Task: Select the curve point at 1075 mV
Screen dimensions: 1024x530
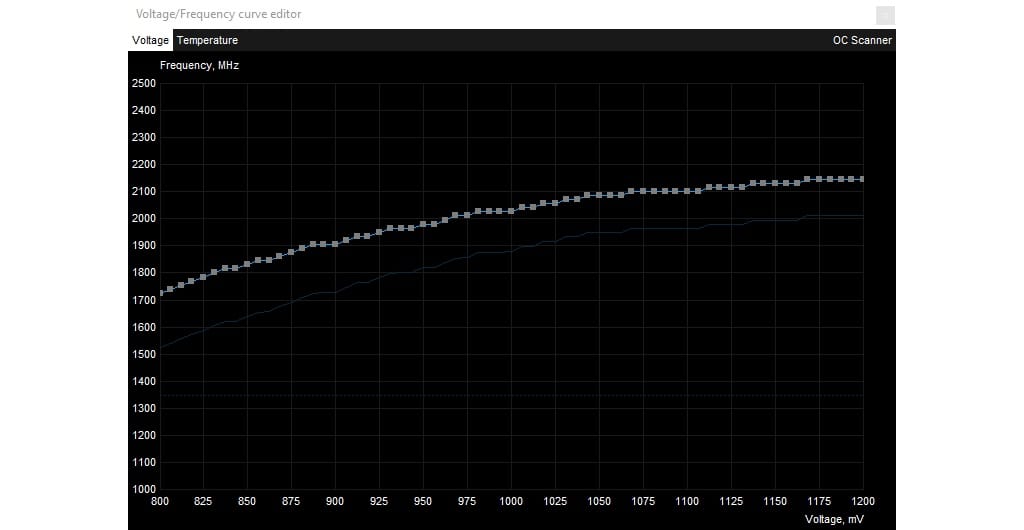Action: pyautogui.click(x=643, y=191)
